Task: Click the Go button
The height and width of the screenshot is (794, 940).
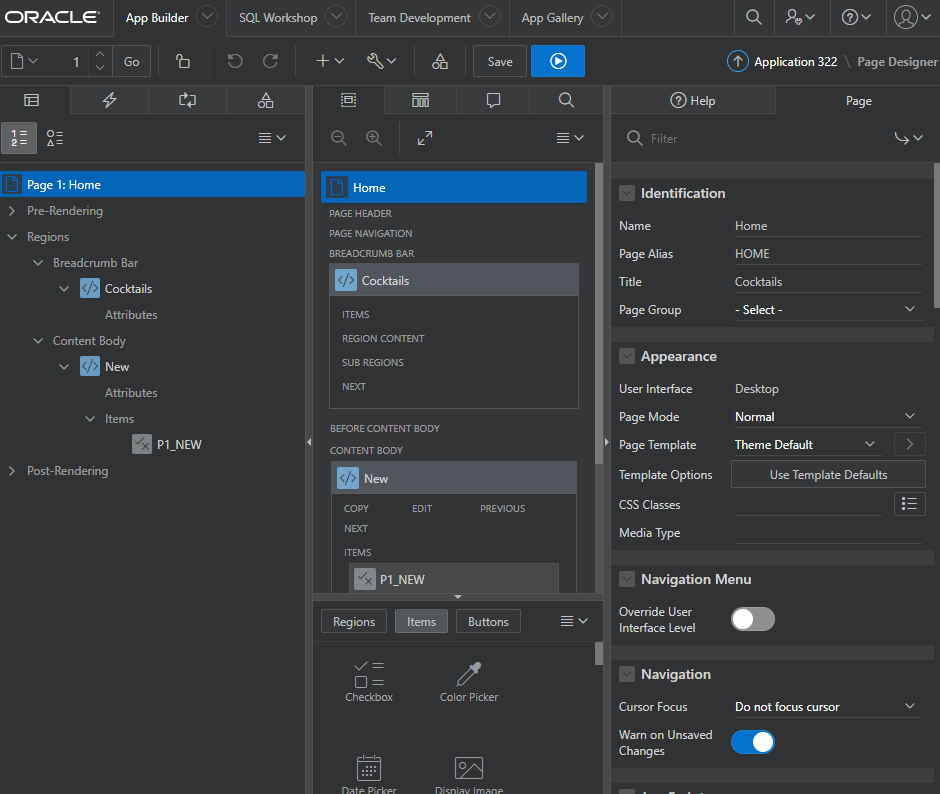Action: pyautogui.click(x=131, y=61)
